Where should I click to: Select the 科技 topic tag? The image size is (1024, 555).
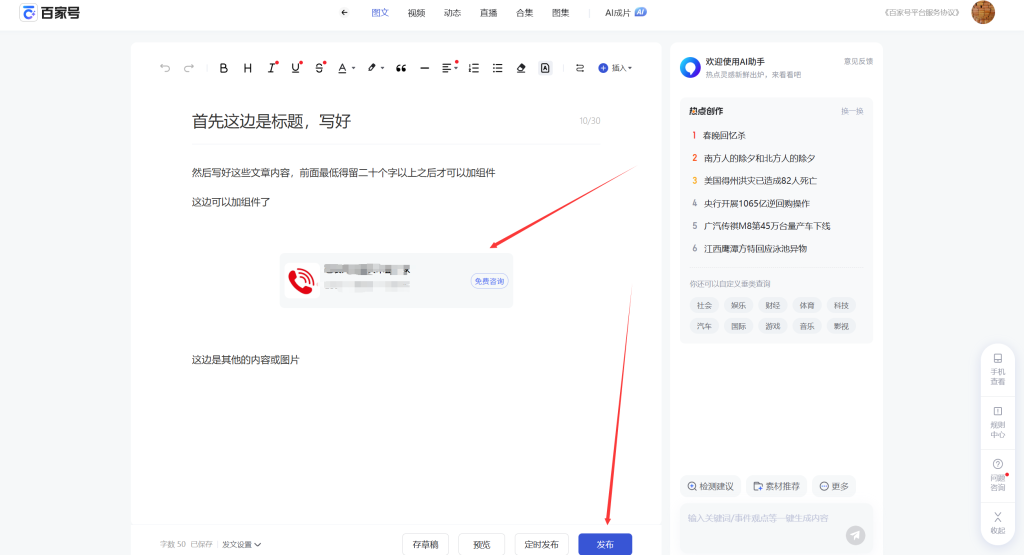coord(840,305)
